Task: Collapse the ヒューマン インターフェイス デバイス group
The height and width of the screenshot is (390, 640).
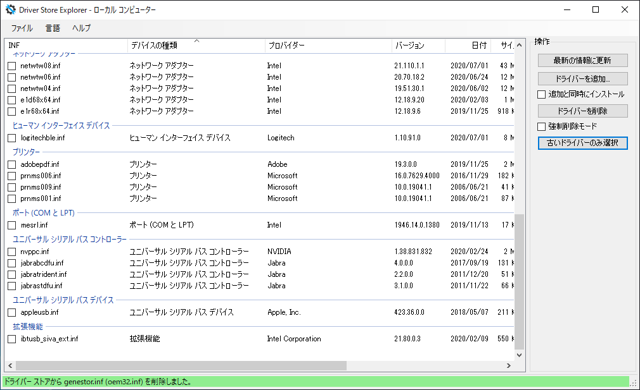Action: [x=61, y=126]
